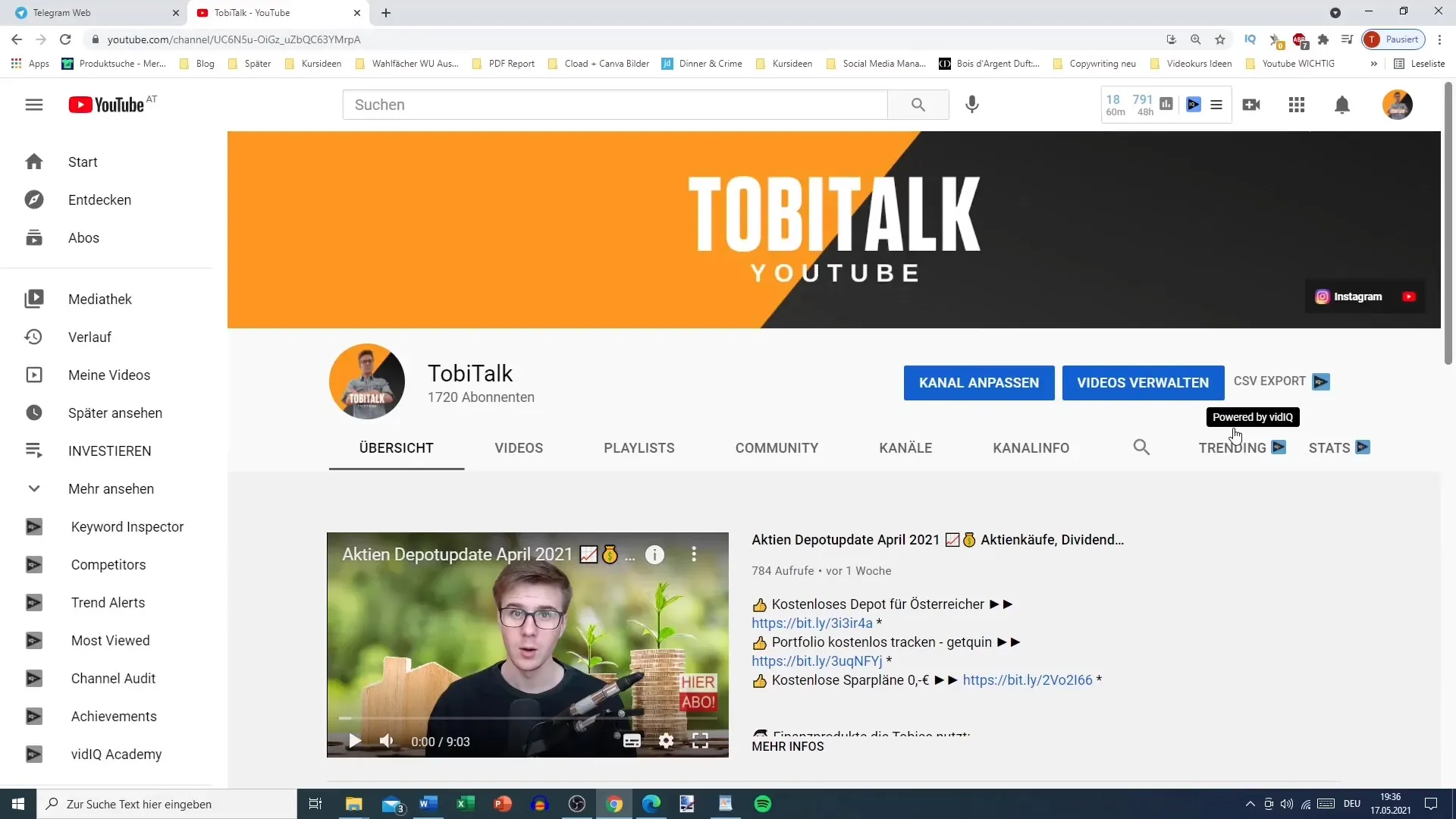Click the Spotify icon in the Windows taskbar
This screenshot has width=1456, height=819.
(763, 803)
